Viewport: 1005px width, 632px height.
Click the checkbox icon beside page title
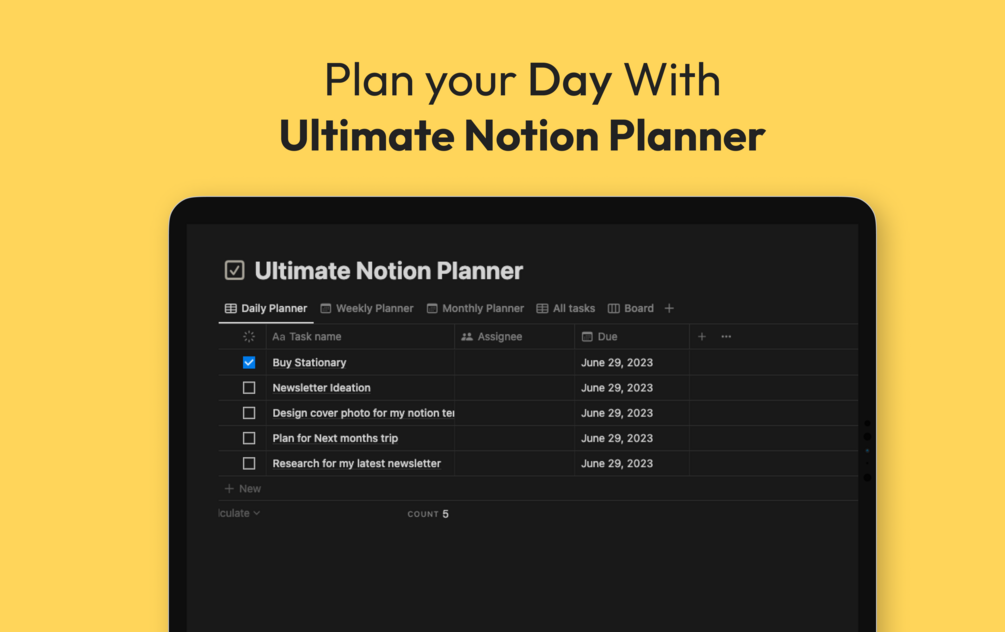tap(235, 270)
